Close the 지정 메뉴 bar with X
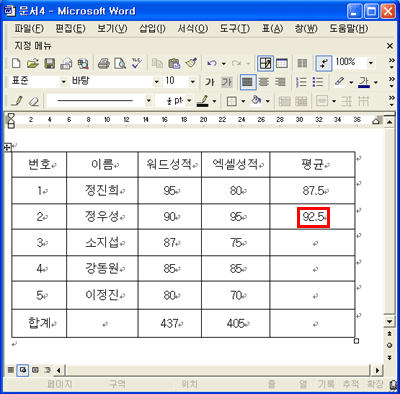Screen dimensions: 400x394 click(390, 46)
